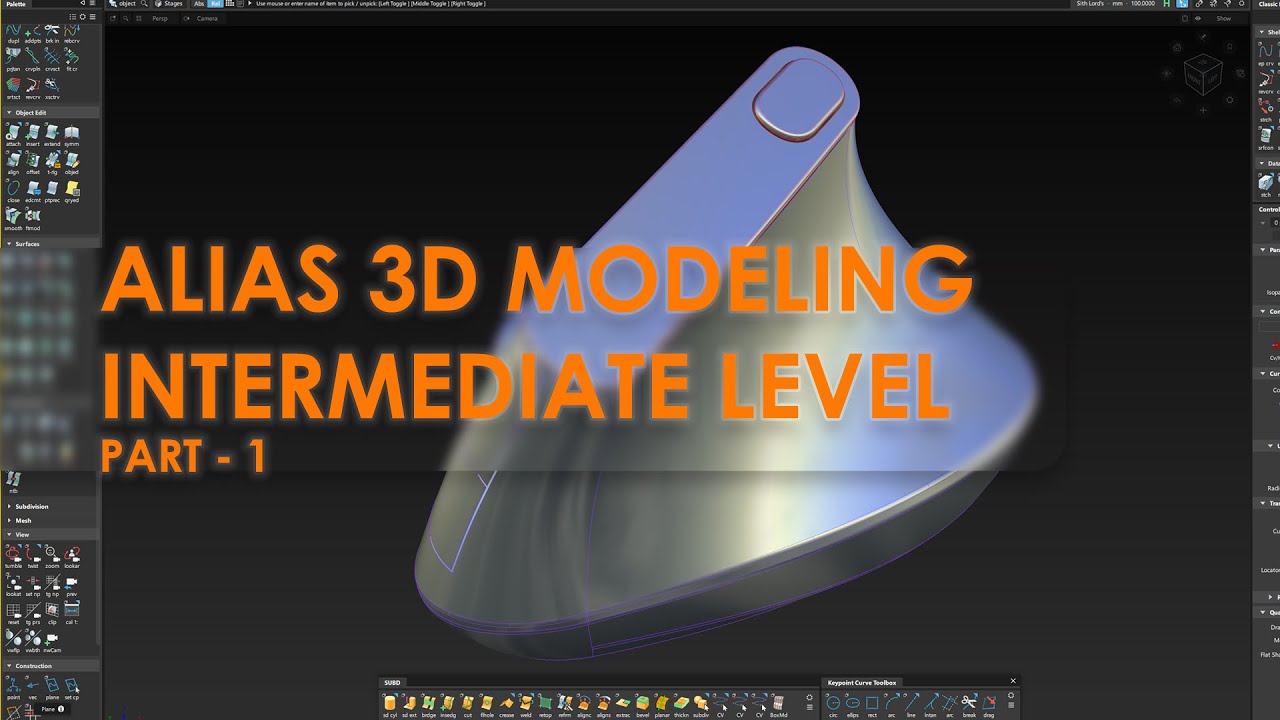Open SUBD shelf settings gear
This screenshot has width=1280, height=720.
[x=810, y=696]
